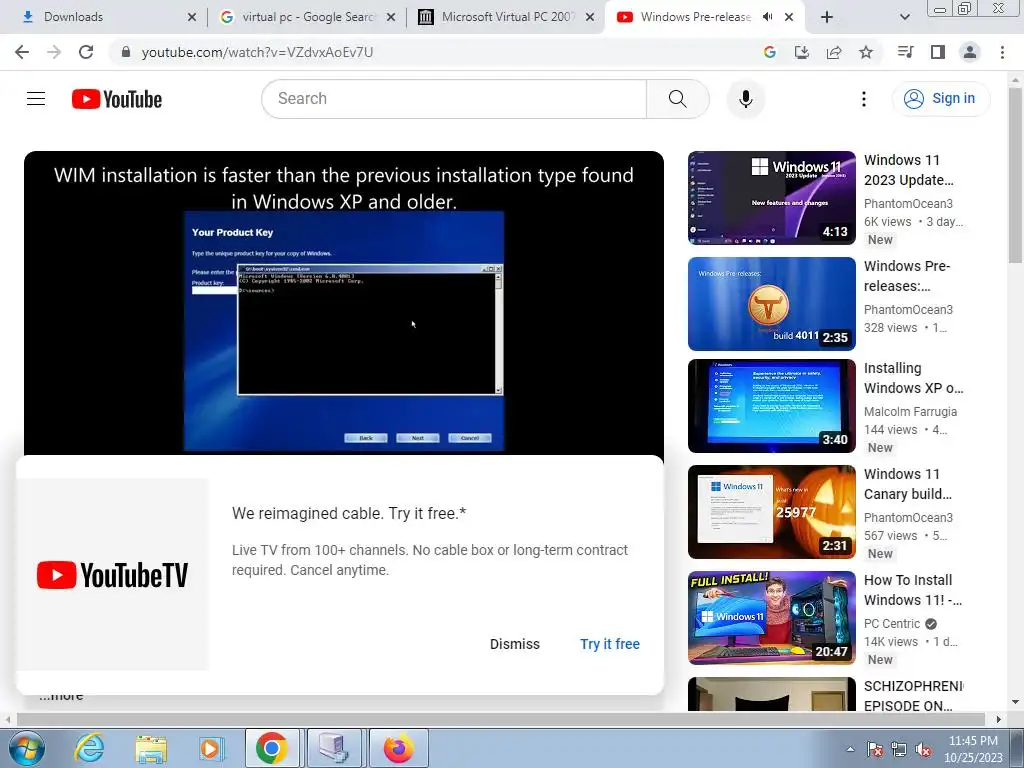This screenshot has height=768, width=1024.
Task: Switch to virtual pc Google Search tab
Action: (x=307, y=17)
